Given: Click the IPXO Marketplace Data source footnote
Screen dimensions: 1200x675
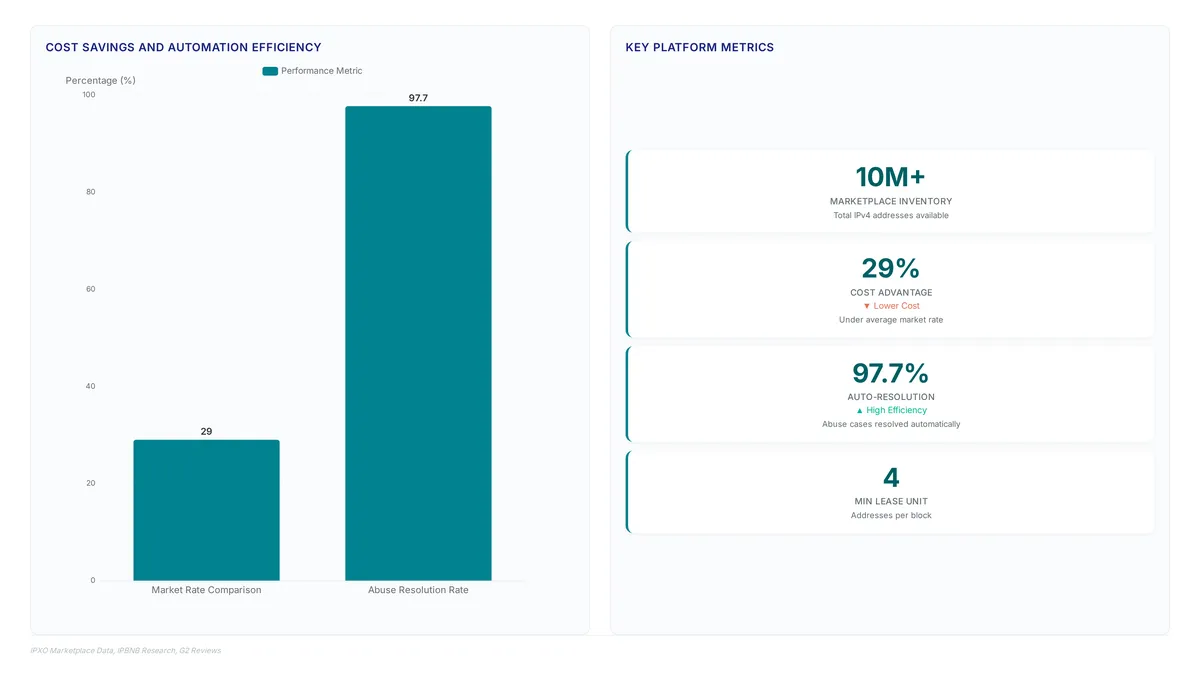Looking at the screenshot, I should point(126,650).
